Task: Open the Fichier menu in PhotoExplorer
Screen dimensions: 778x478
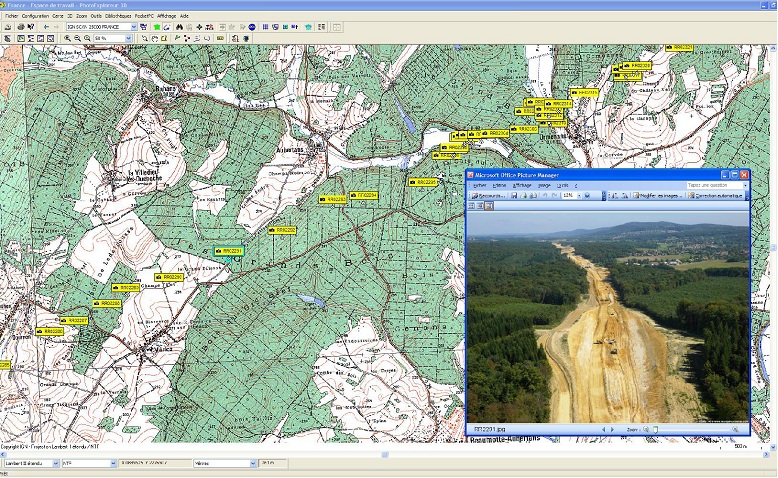Action: (11, 16)
